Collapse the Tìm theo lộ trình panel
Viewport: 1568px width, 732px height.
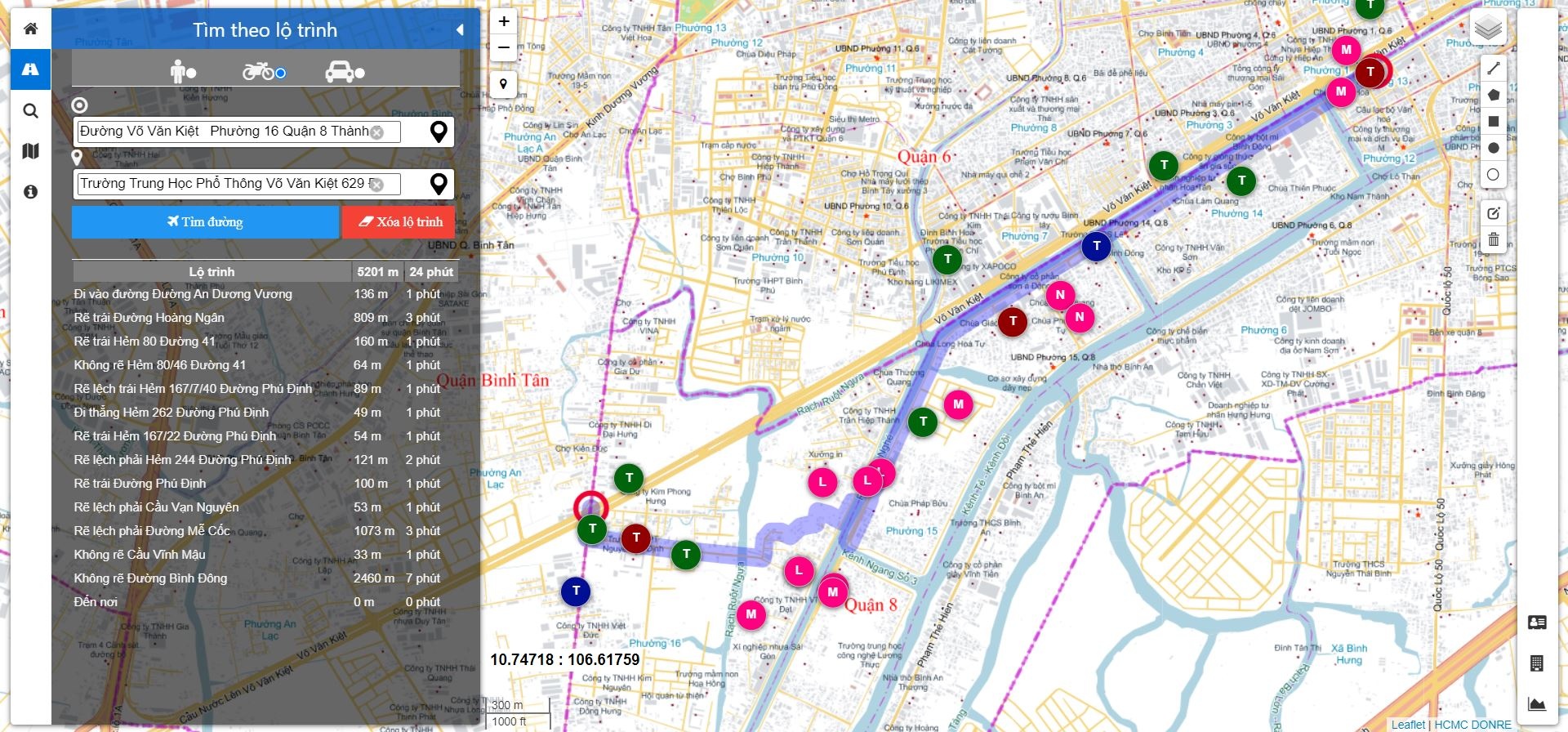click(460, 30)
